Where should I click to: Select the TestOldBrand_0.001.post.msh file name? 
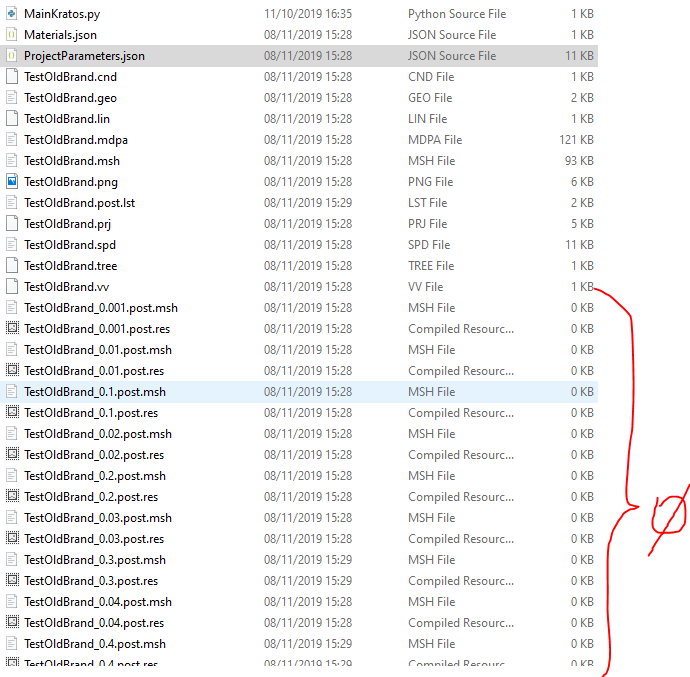pyautogui.click(x=101, y=308)
